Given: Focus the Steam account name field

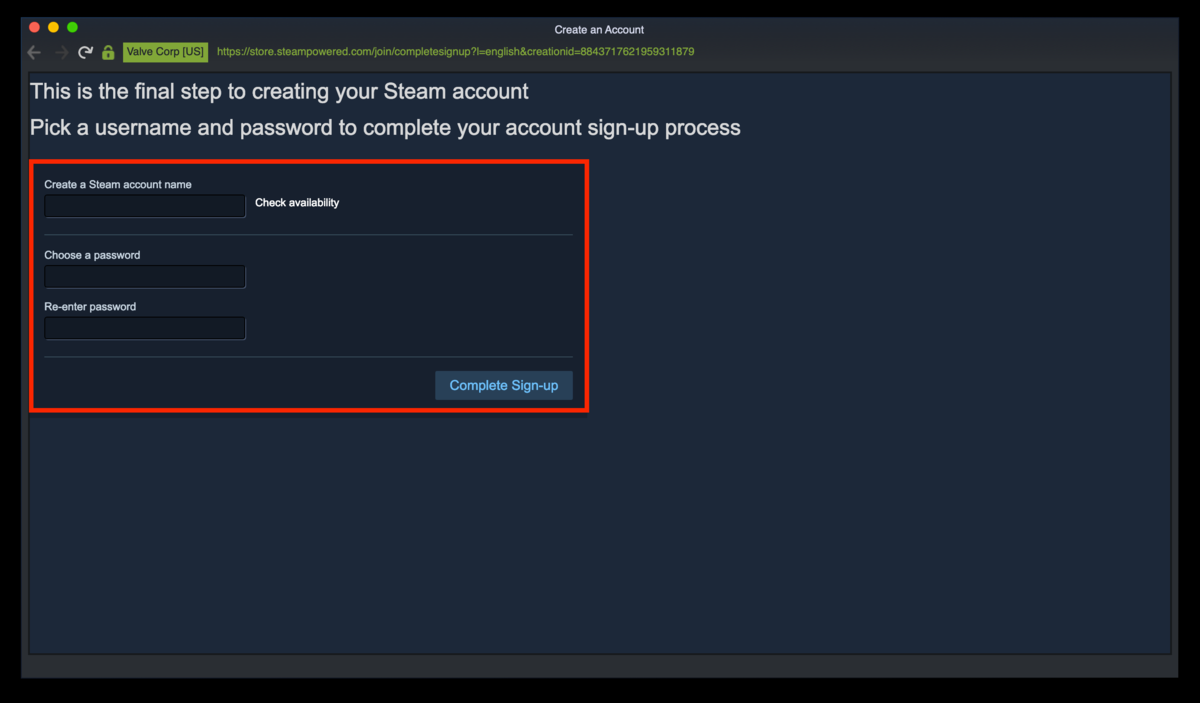Looking at the screenshot, I should click(145, 206).
